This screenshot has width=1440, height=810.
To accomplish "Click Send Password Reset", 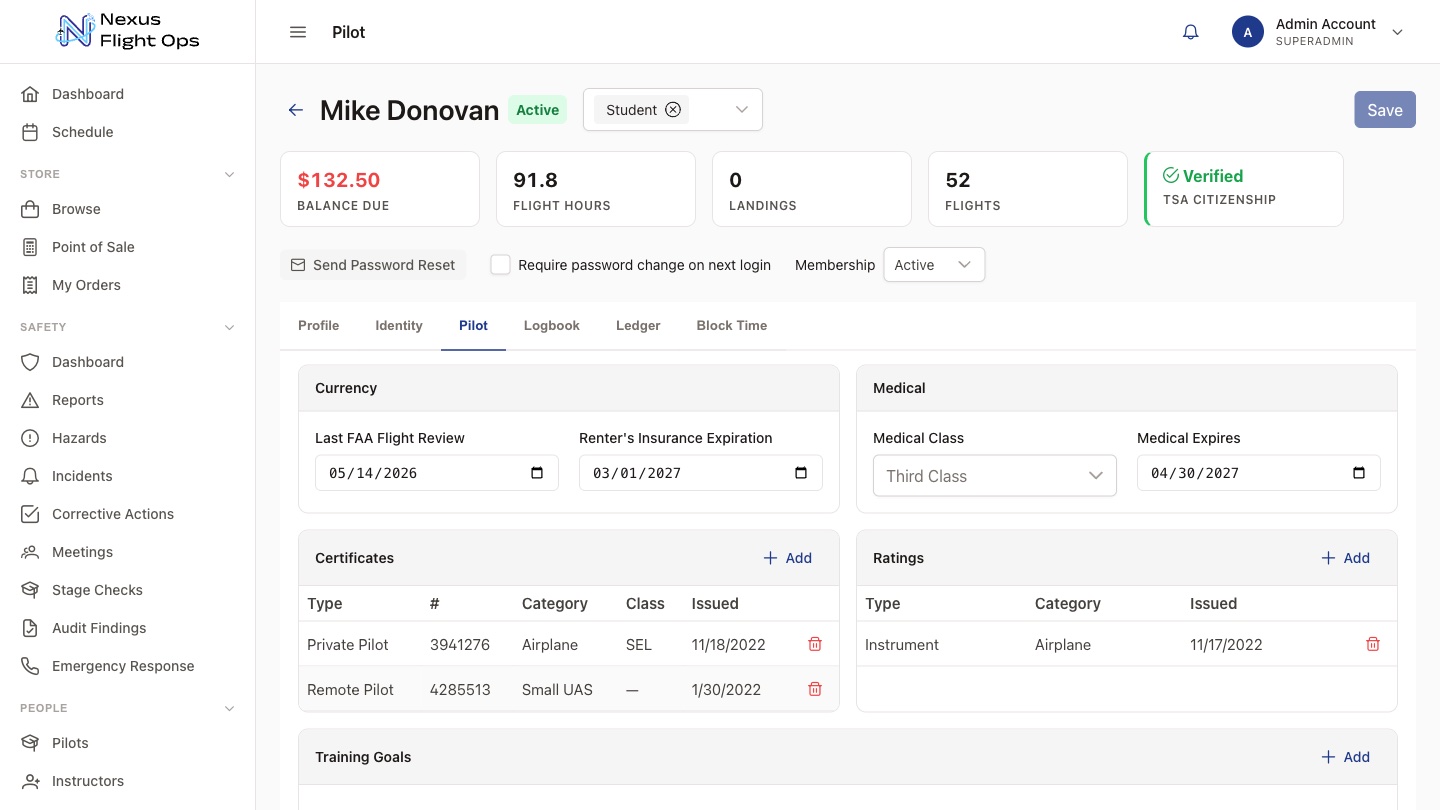I will click(373, 265).
